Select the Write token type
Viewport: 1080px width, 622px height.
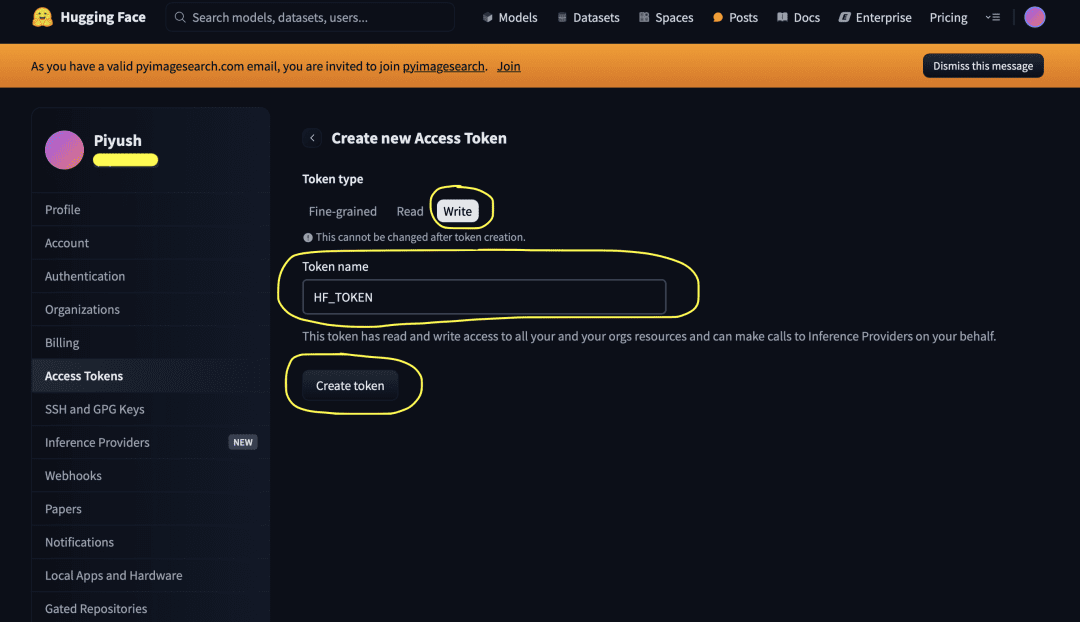pyautogui.click(x=459, y=211)
